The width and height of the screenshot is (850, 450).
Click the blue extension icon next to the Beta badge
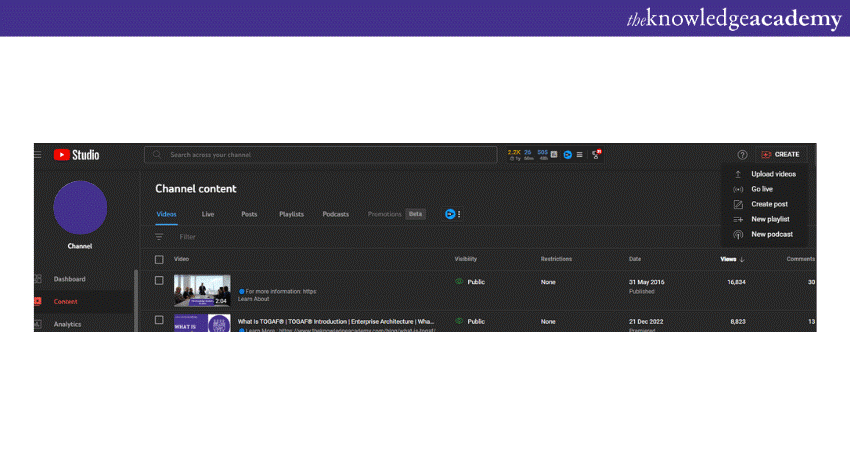pos(449,214)
